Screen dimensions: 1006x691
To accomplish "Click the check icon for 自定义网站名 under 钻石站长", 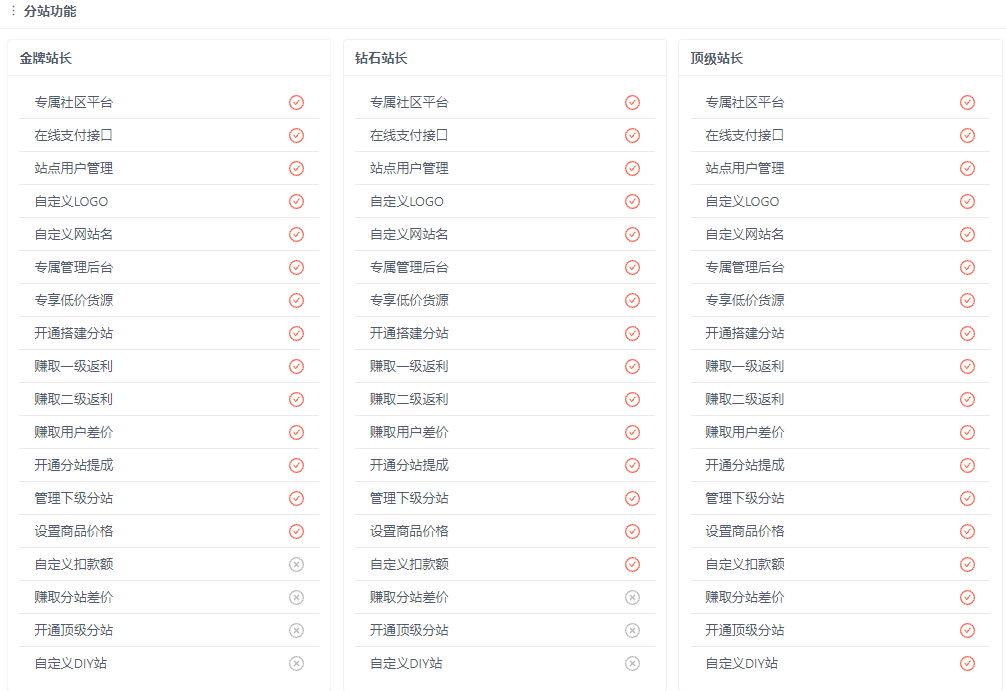I will click(633, 235).
